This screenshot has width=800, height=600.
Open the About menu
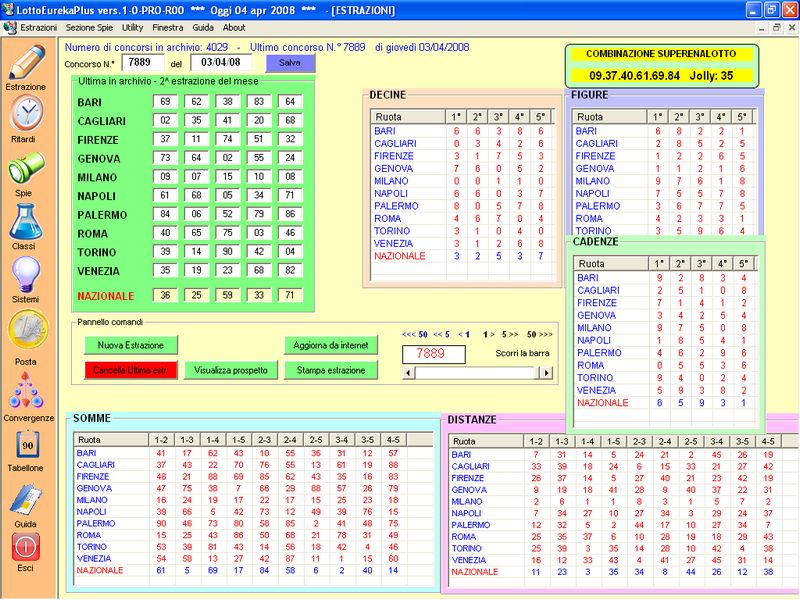pos(234,28)
